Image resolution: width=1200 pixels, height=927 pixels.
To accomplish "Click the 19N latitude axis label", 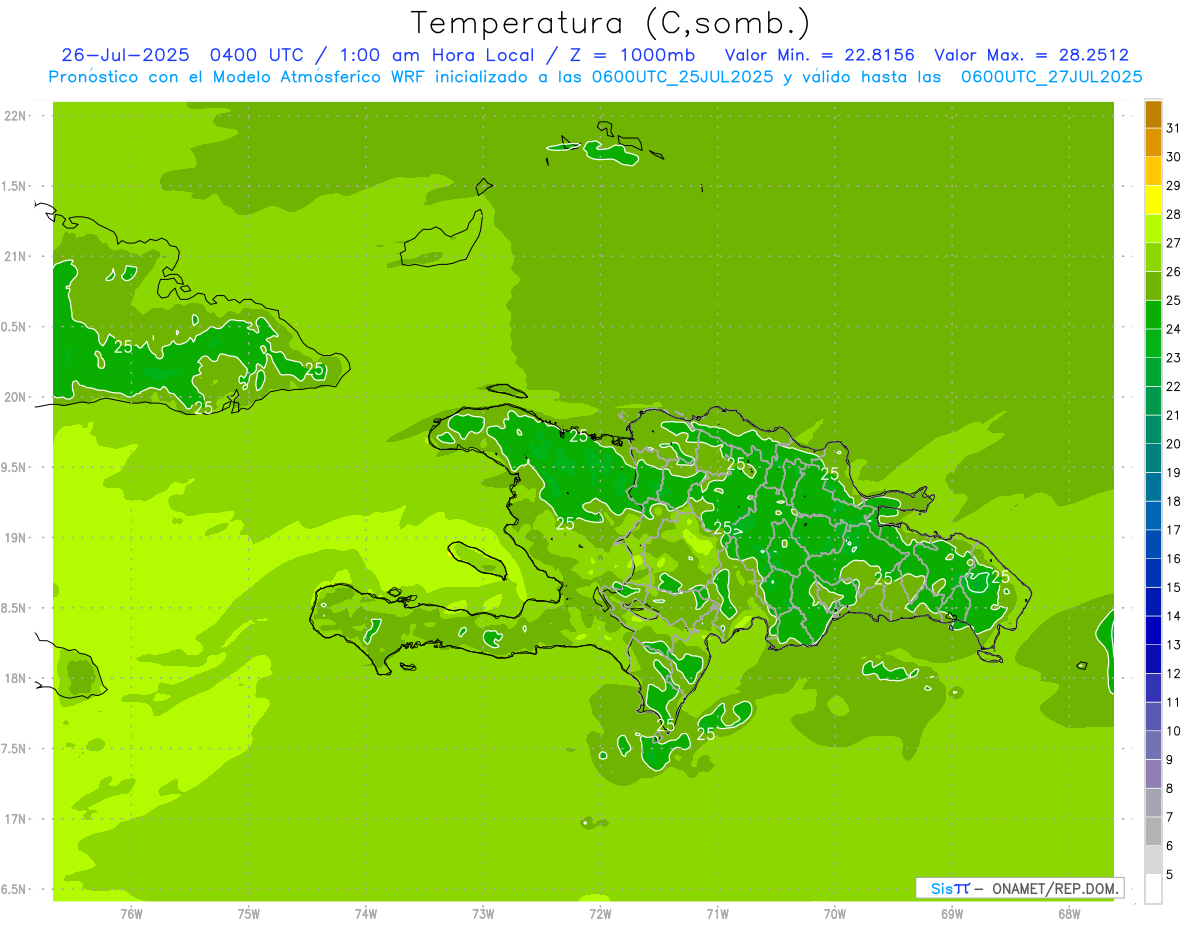I will point(15,538).
